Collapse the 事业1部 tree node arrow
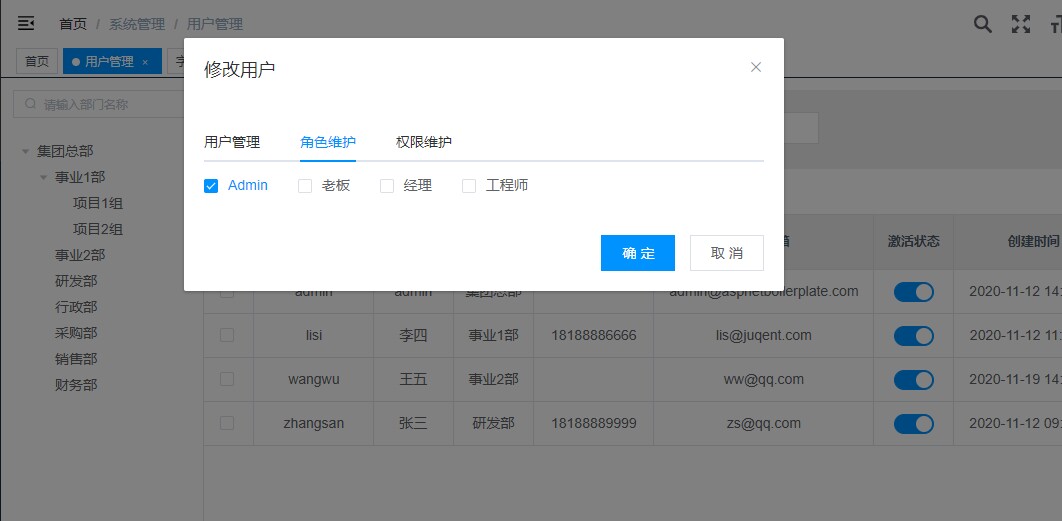This screenshot has height=521, width=1062. [43, 178]
